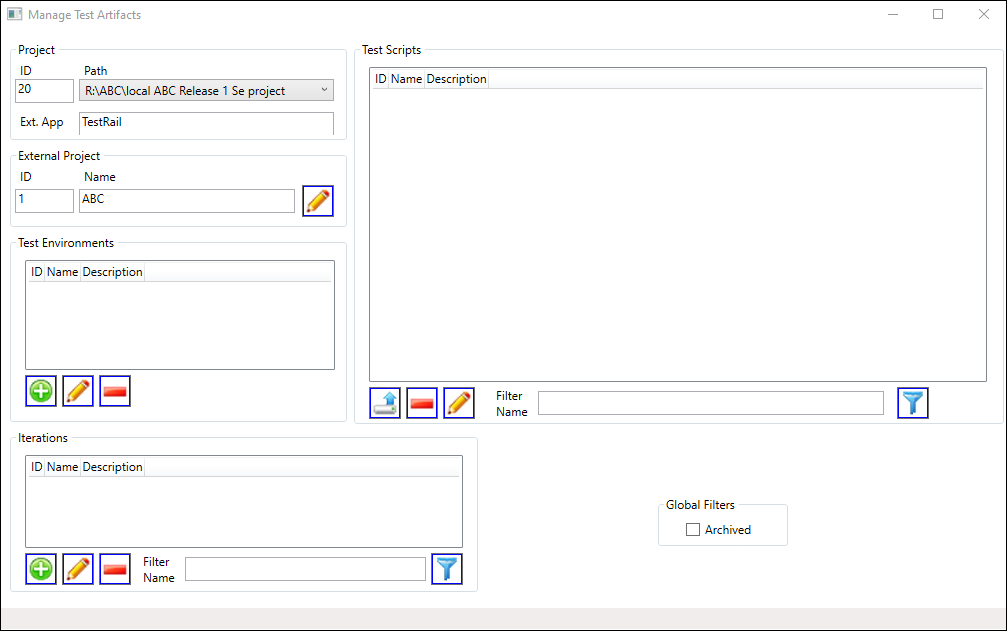Click the Project ID input field
The height and width of the screenshot is (631, 1007).
[x=44, y=90]
